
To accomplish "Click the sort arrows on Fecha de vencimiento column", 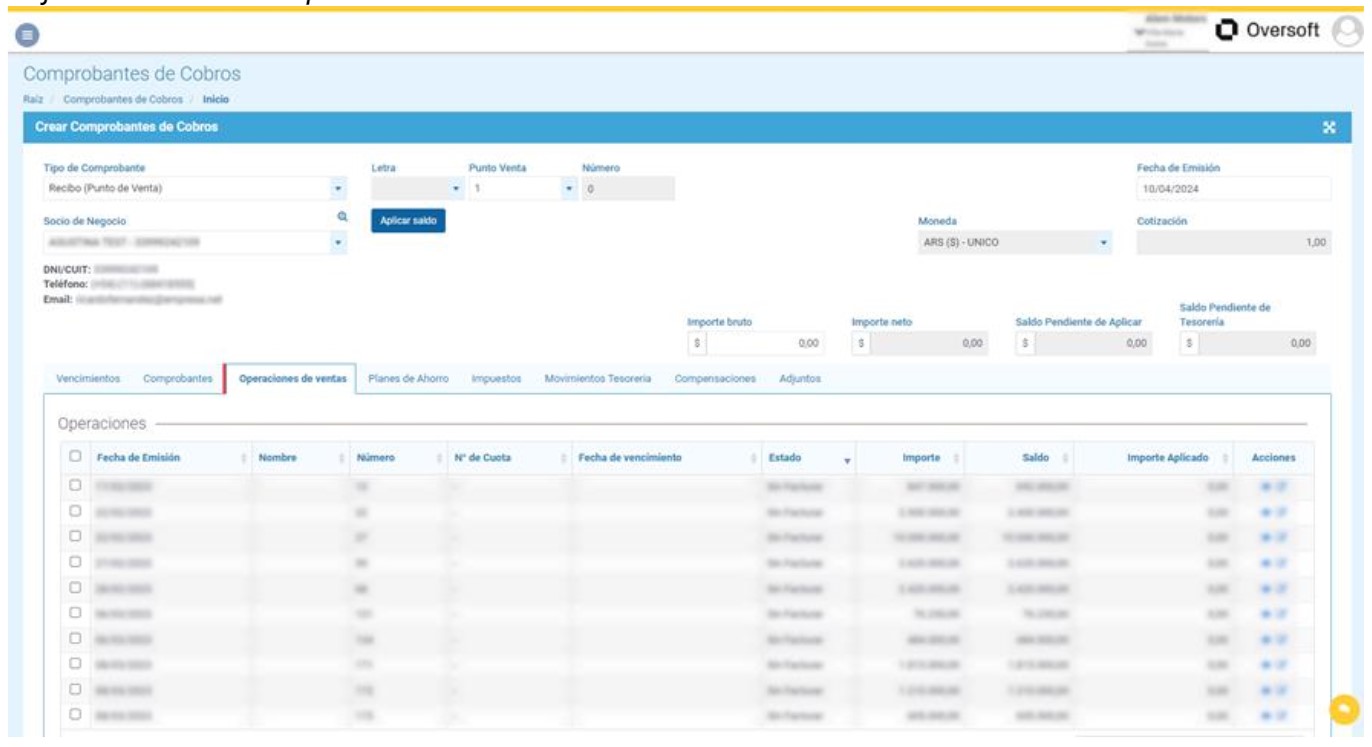I will click(x=753, y=458).
